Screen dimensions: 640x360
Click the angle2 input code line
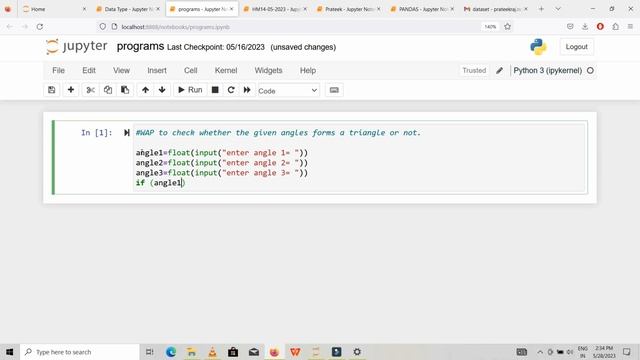pyautogui.click(x=222, y=163)
